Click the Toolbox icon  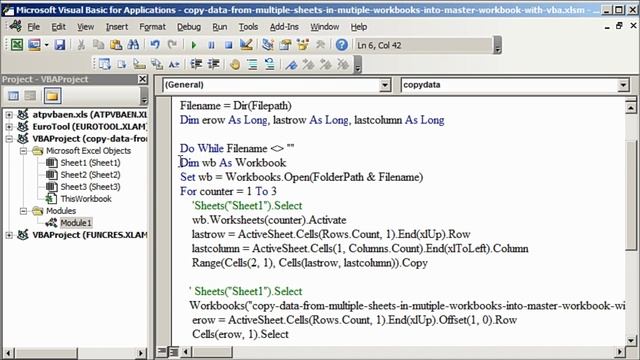320,44
